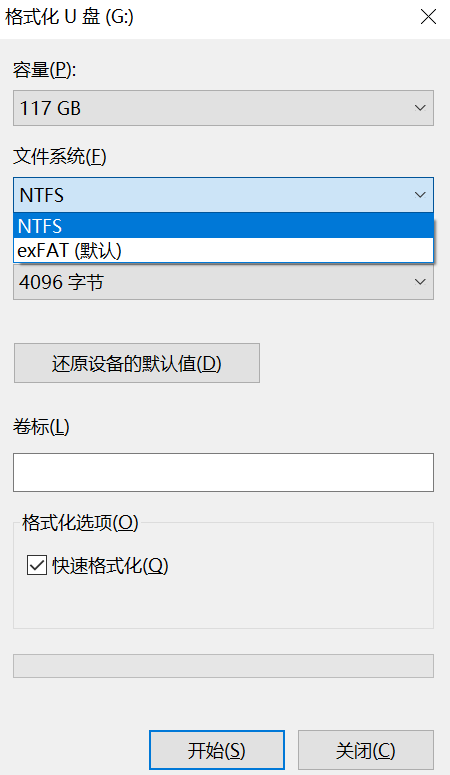Viewport: 450px width, 775px height.
Task: Click the 快速格式化(Q) label text
Action: (x=110, y=565)
